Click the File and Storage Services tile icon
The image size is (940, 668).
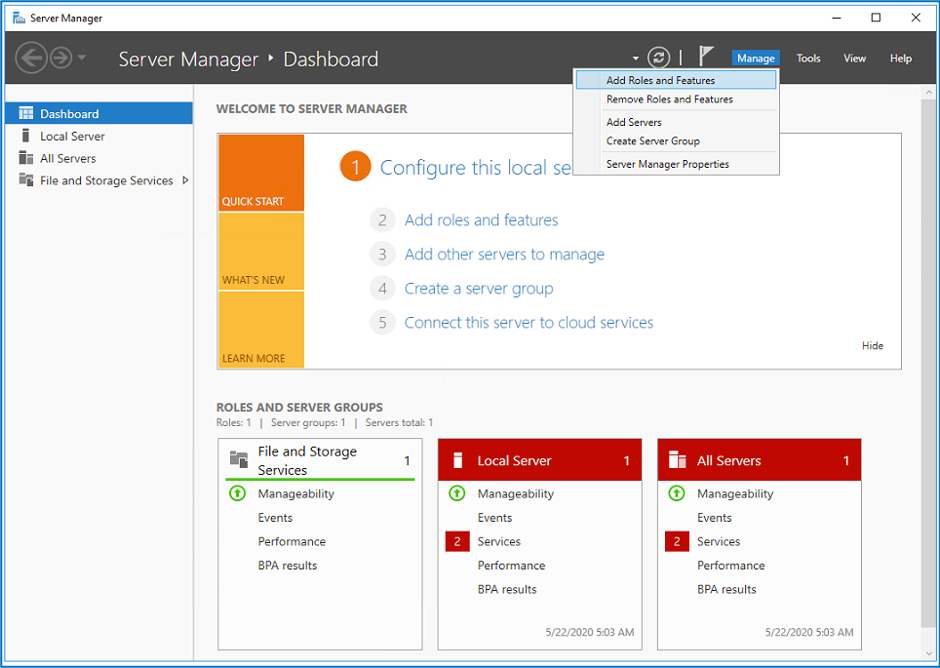[x=238, y=460]
